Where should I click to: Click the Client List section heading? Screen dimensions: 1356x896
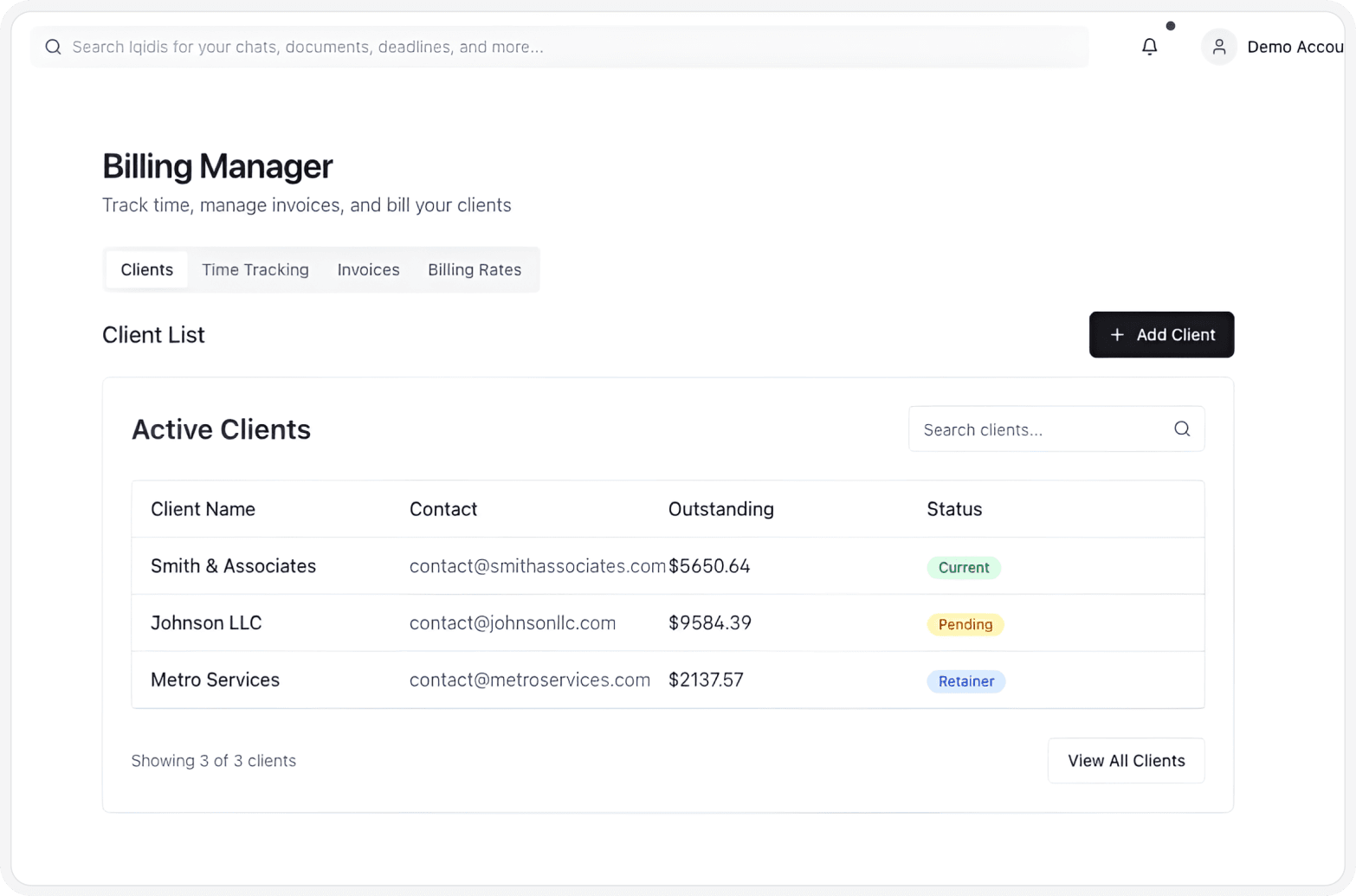pos(153,335)
